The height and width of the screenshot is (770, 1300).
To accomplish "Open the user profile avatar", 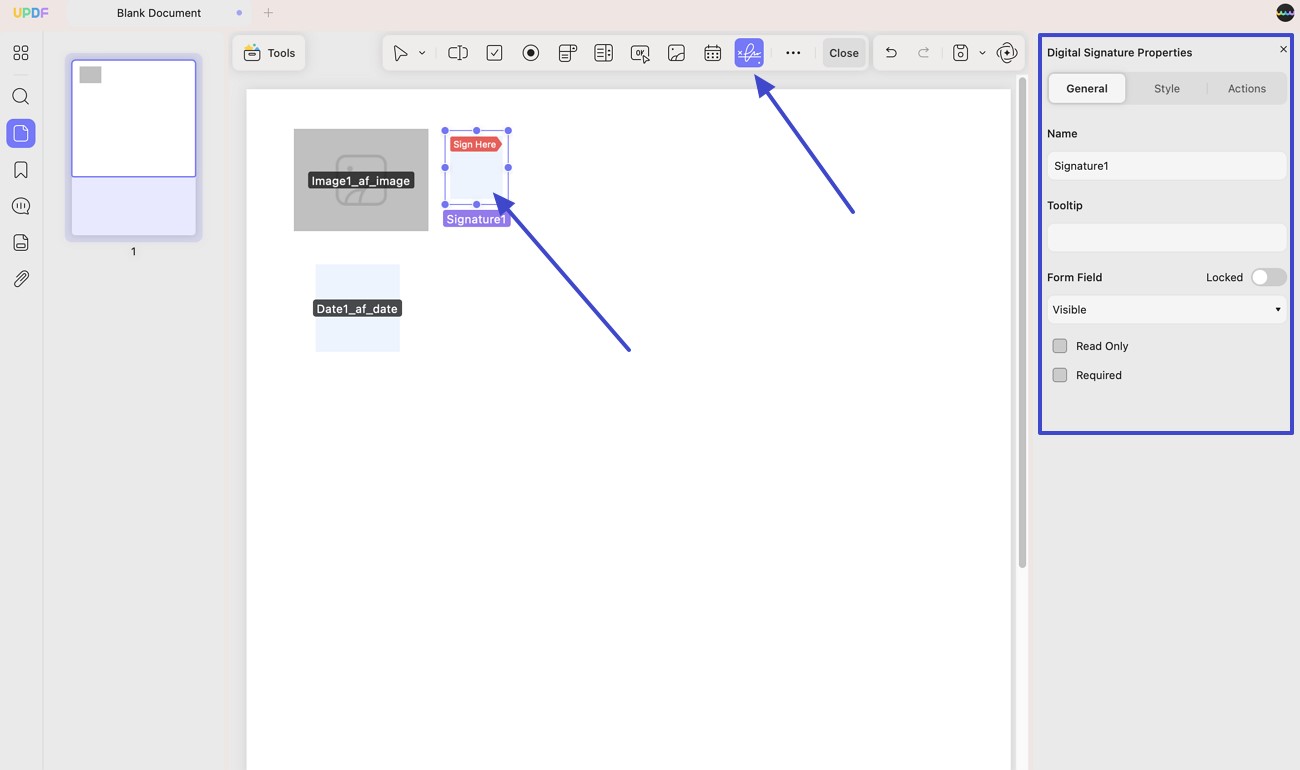I will (1285, 13).
